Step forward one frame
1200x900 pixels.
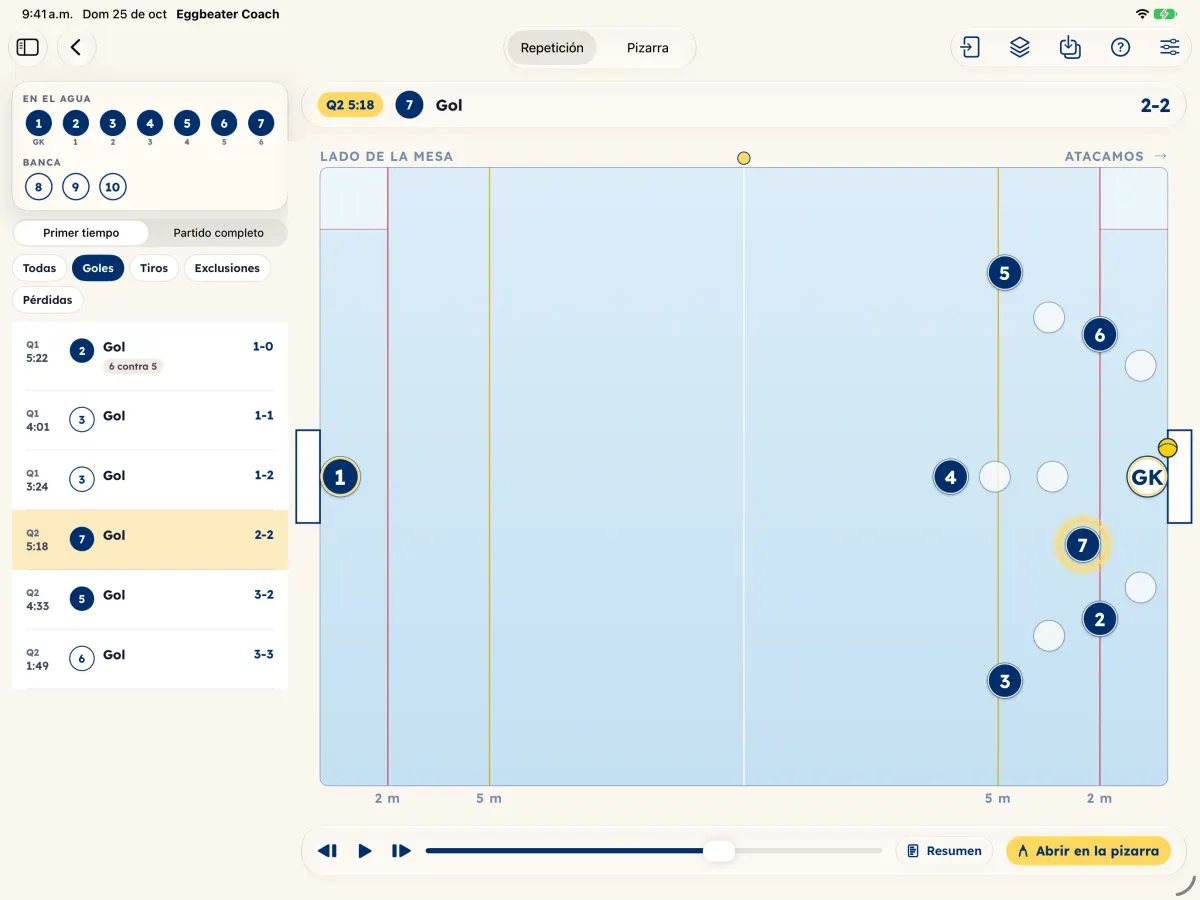tap(401, 851)
